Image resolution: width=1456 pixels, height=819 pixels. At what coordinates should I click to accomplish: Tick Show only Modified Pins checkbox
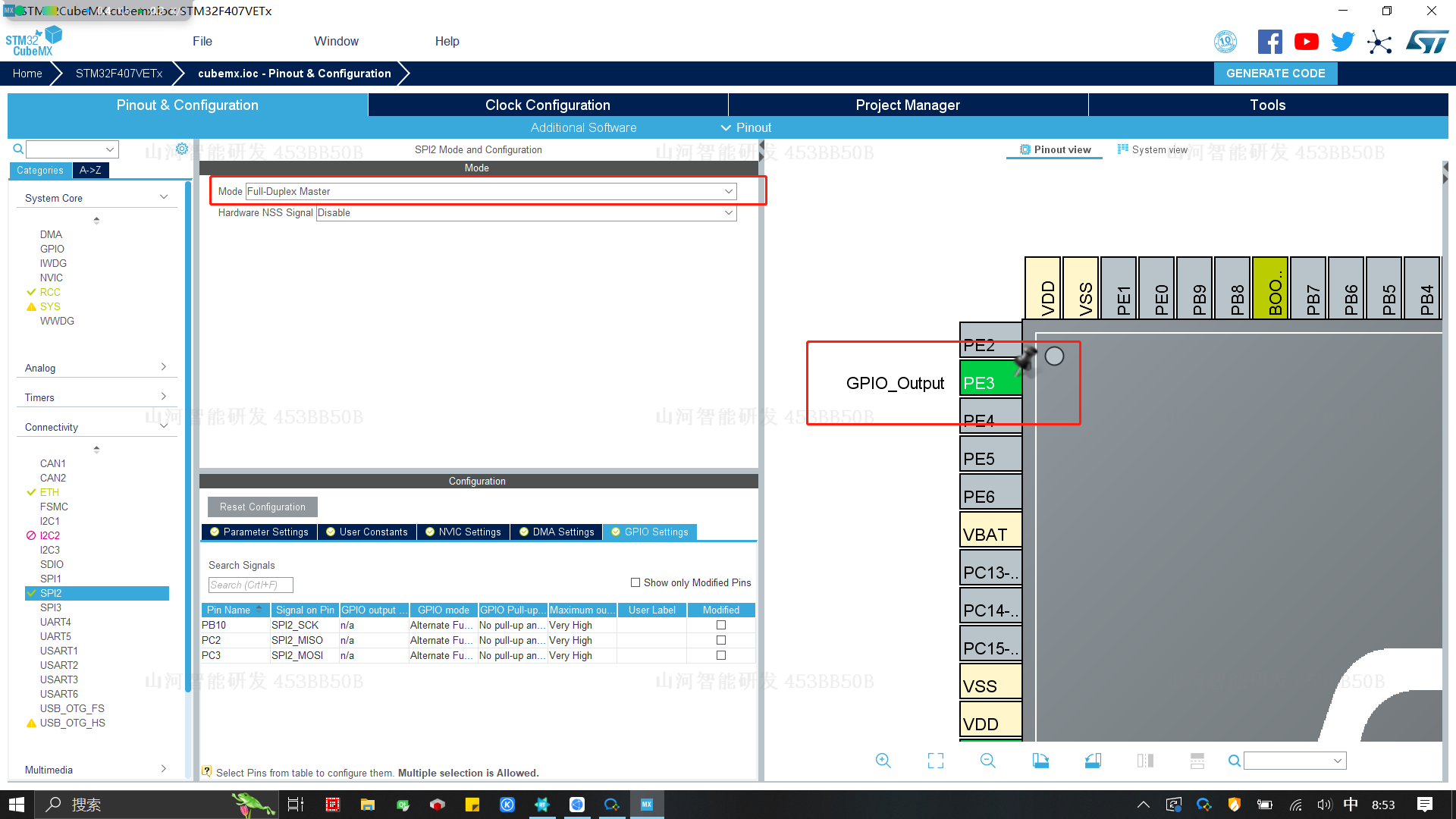click(x=635, y=582)
